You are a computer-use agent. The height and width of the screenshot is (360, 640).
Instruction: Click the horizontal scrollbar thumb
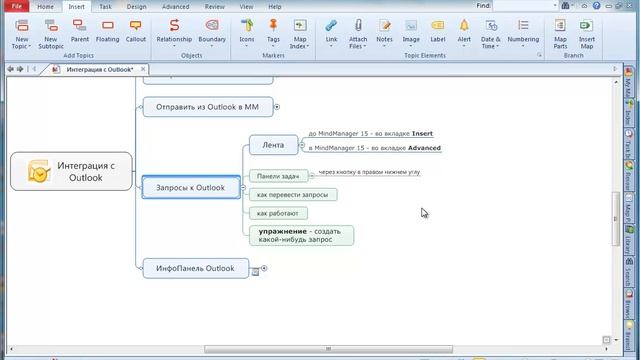click(328, 349)
